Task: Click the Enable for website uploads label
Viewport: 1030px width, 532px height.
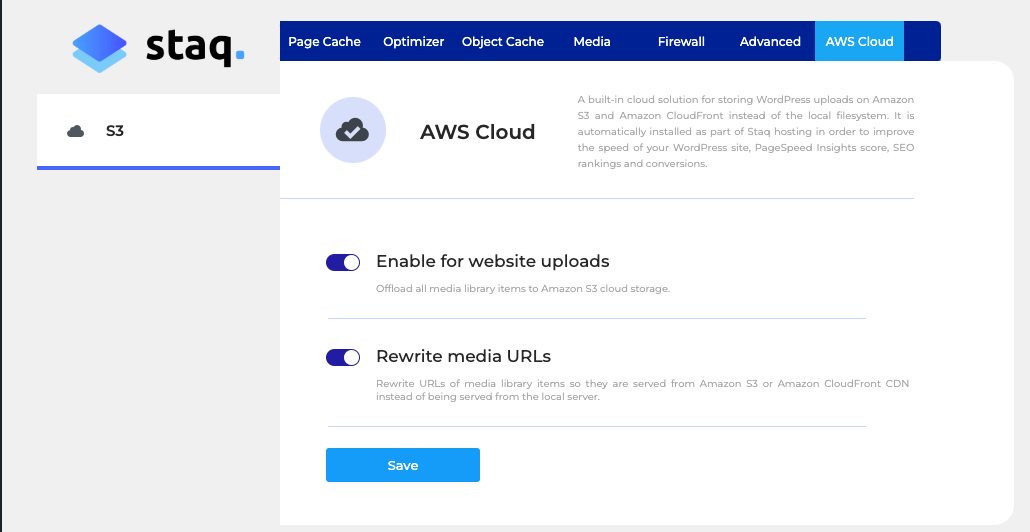Action: (492, 261)
